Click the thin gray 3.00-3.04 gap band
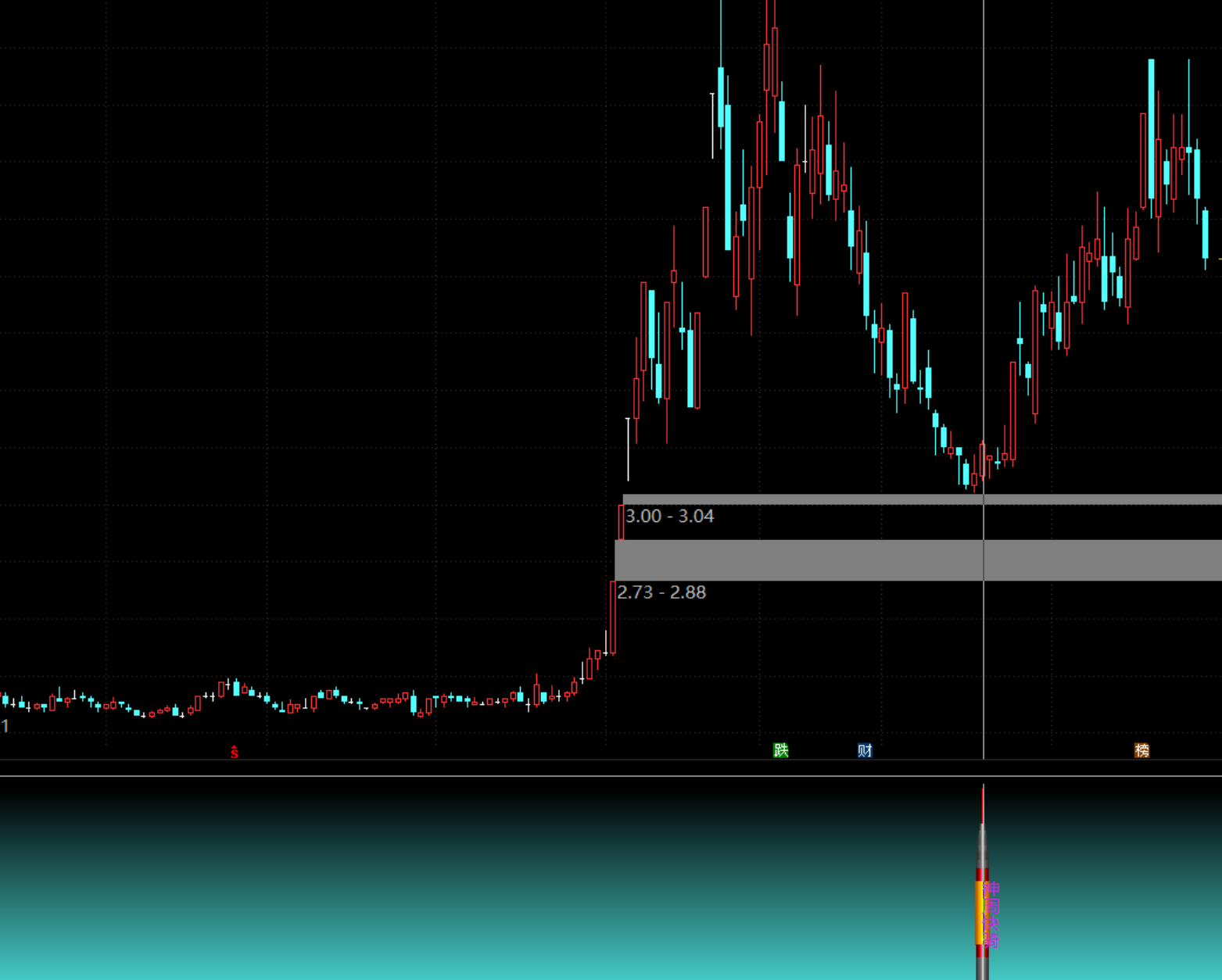This screenshot has width=1222, height=980. tap(922, 499)
